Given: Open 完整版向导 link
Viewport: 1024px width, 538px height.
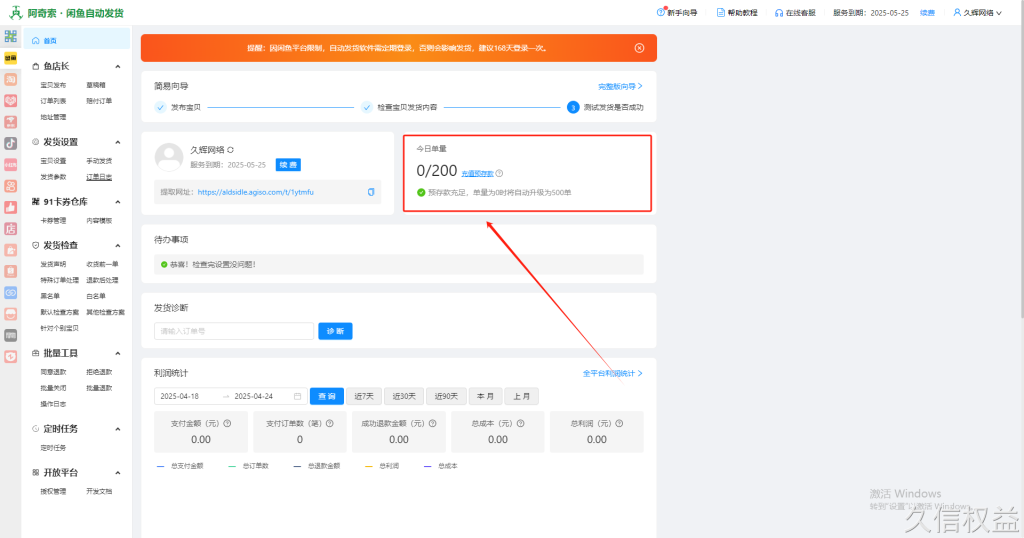Looking at the screenshot, I should point(620,86).
